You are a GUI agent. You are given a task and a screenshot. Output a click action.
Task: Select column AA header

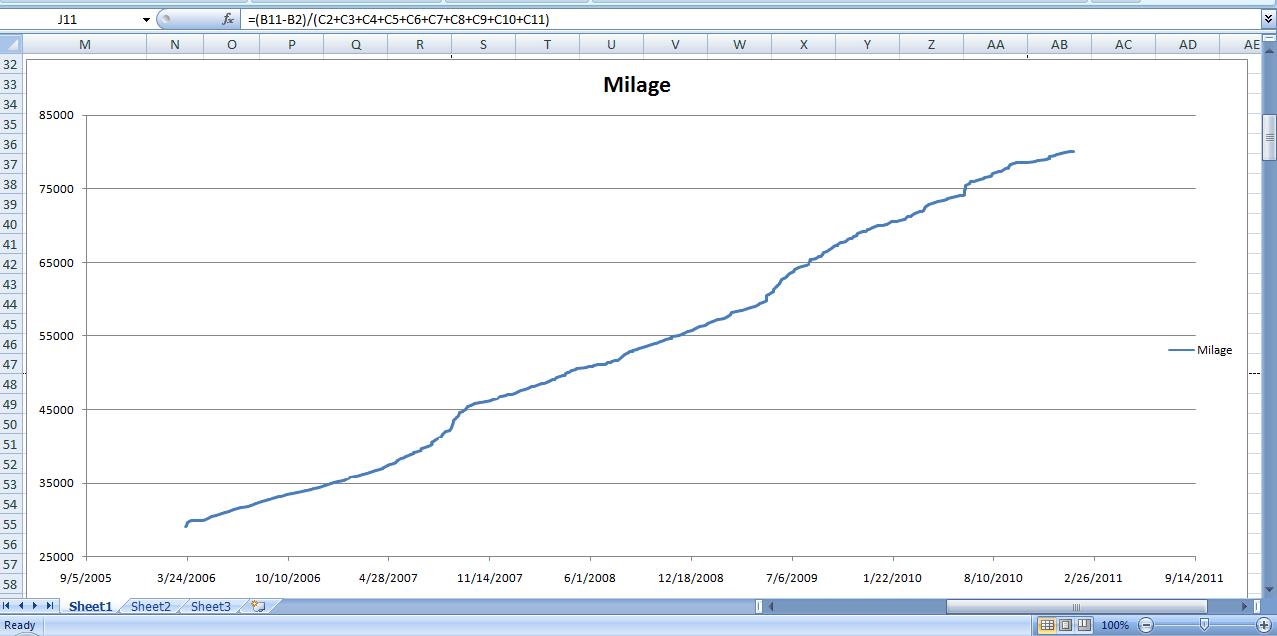[x=996, y=44]
